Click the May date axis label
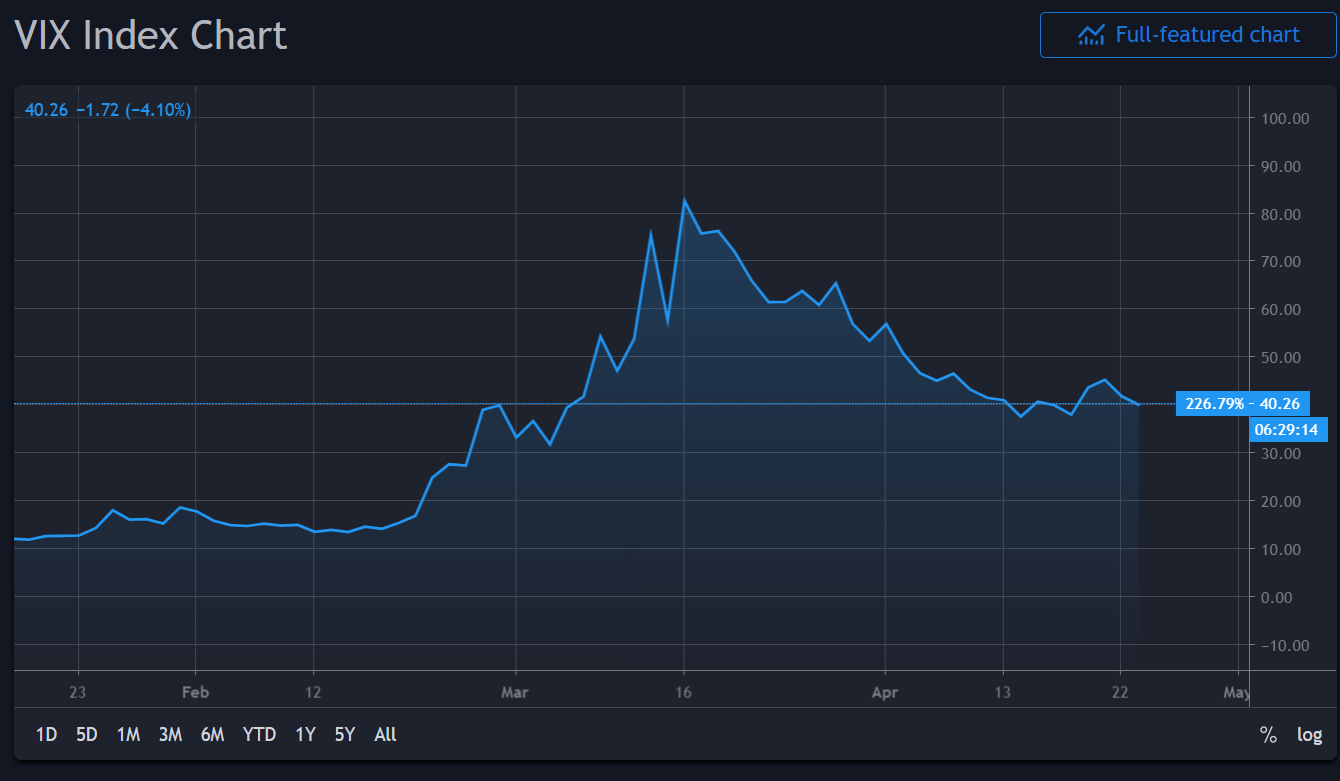 (x=1237, y=692)
